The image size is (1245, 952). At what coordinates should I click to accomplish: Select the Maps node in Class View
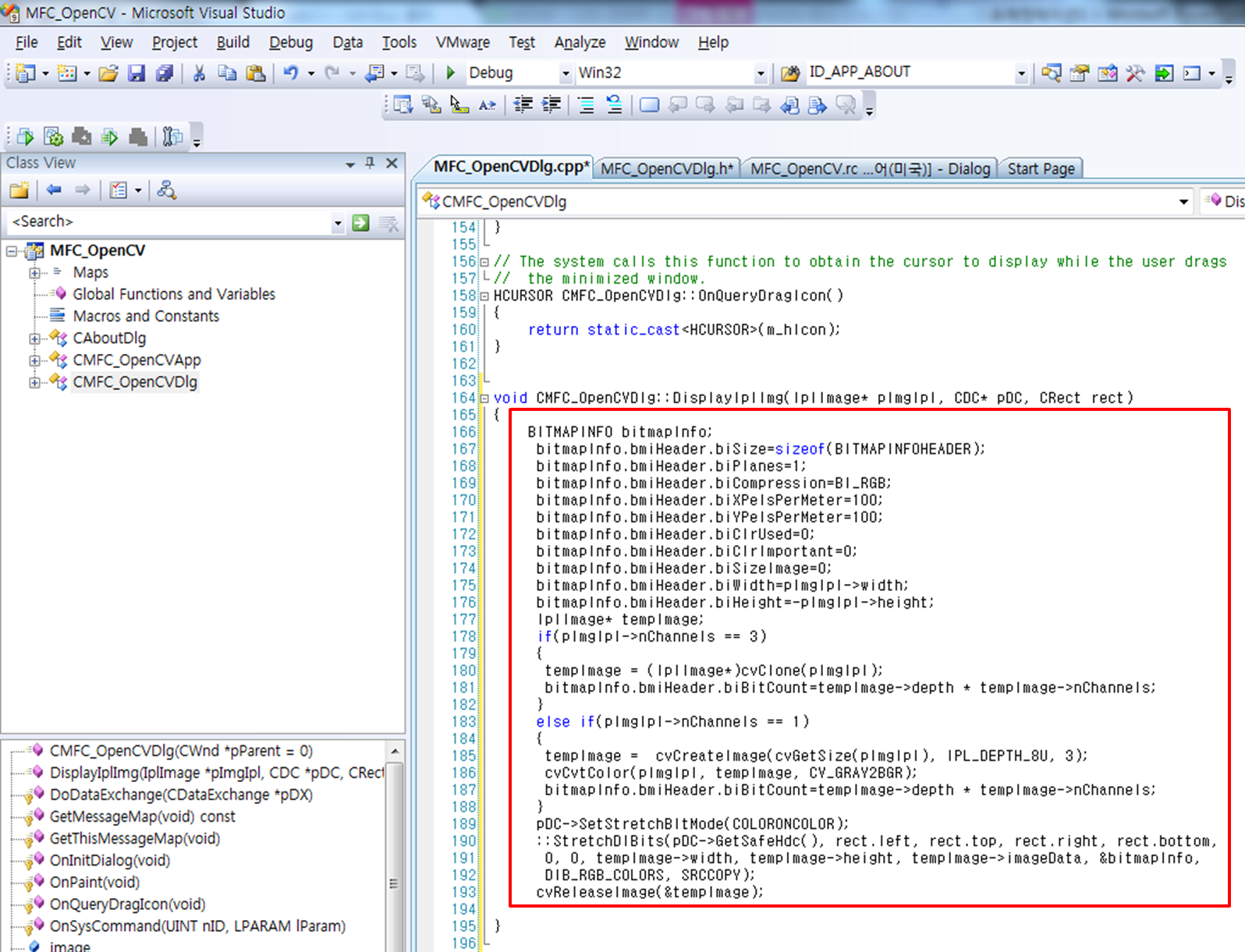click(x=90, y=272)
